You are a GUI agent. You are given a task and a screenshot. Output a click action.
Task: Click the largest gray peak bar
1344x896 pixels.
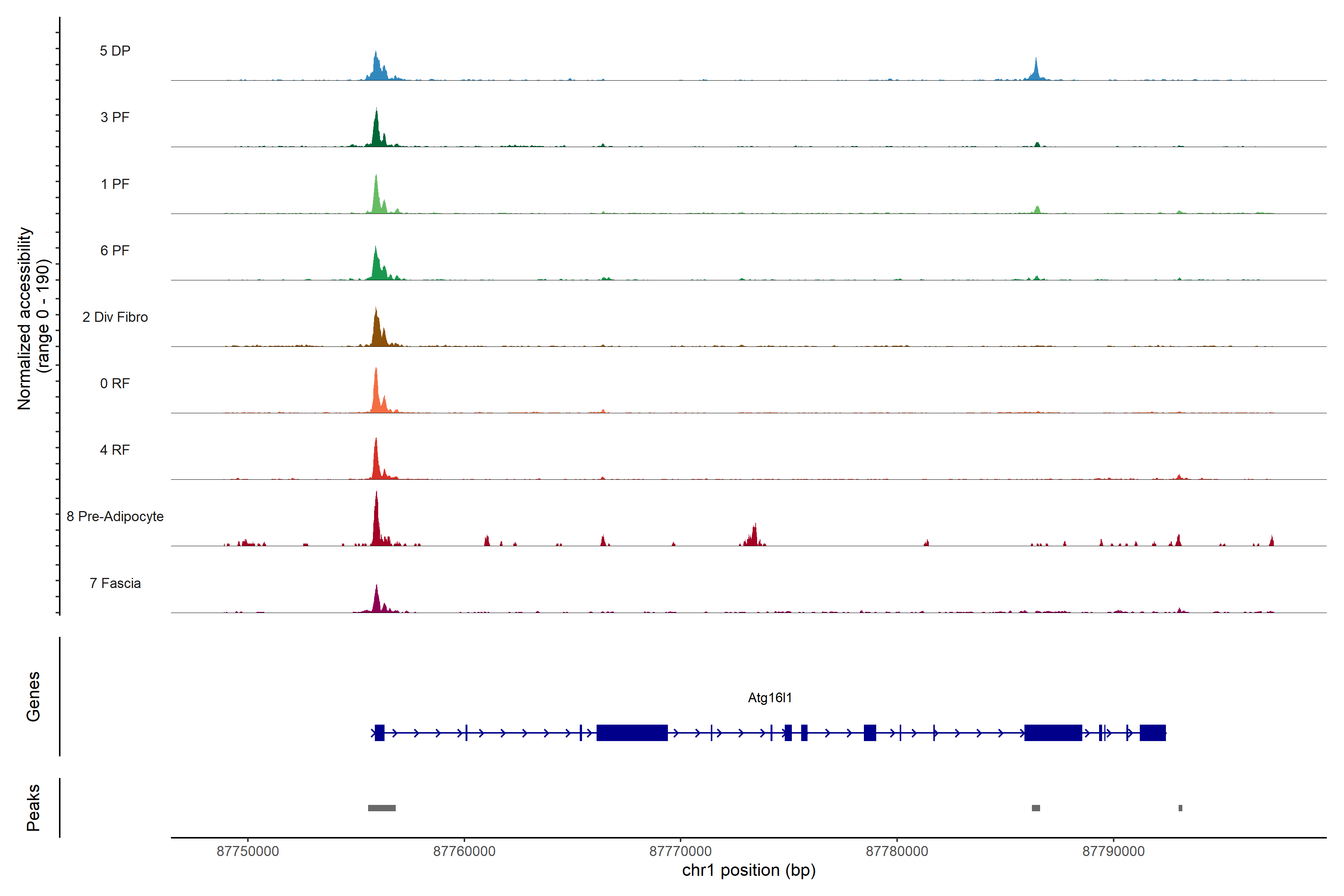tap(382, 808)
